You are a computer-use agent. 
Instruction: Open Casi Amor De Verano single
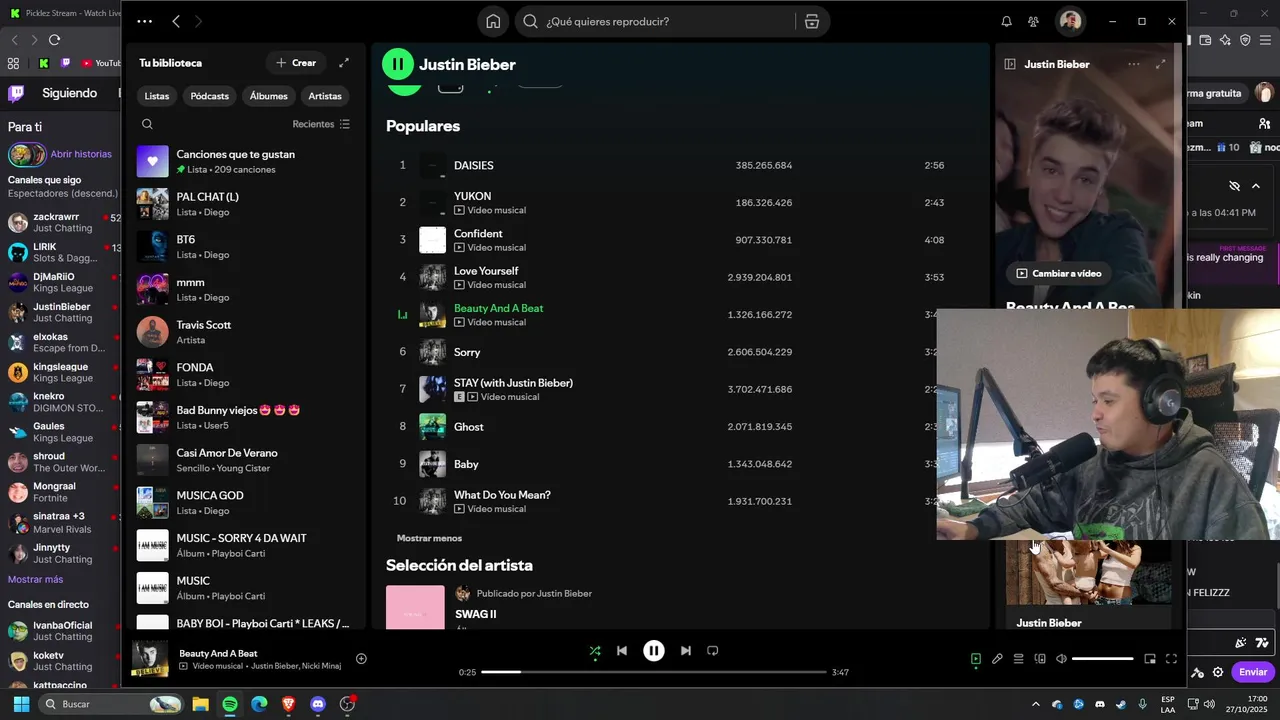point(245,460)
